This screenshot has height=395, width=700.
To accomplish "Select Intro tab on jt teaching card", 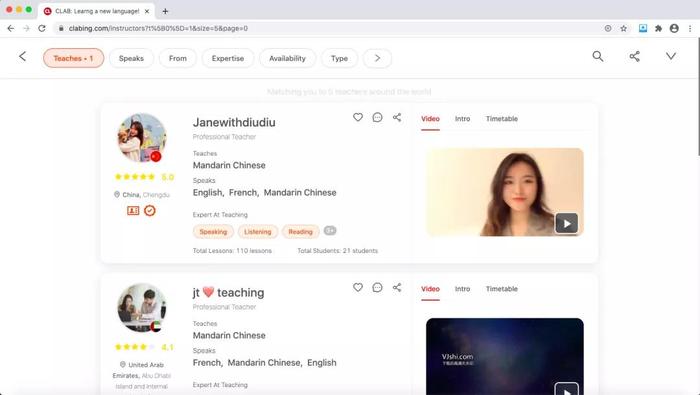I will click(x=462, y=289).
